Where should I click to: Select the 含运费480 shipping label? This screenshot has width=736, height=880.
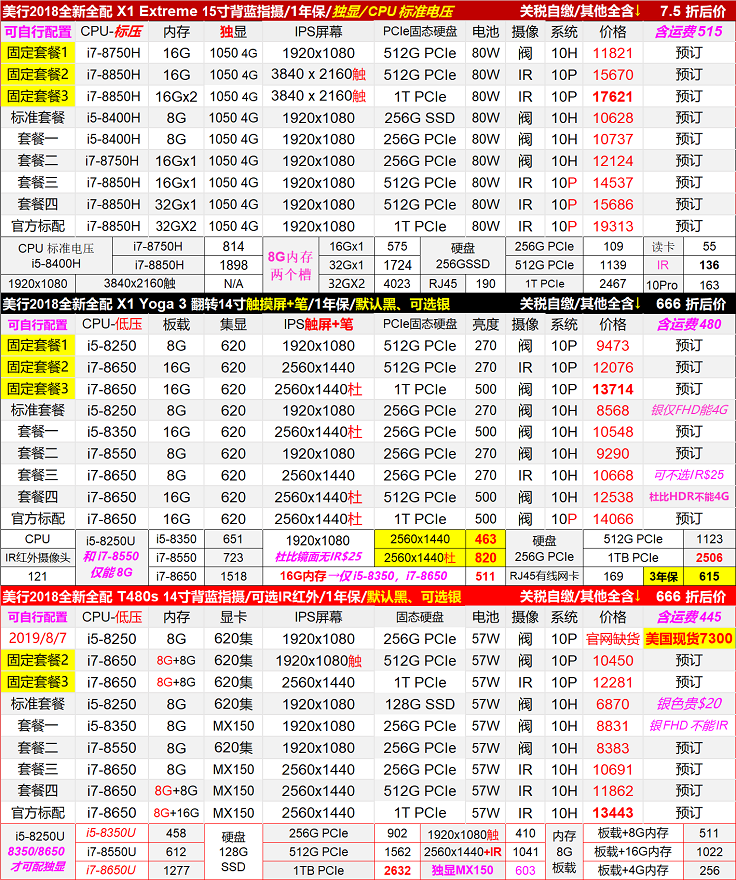click(x=689, y=324)
